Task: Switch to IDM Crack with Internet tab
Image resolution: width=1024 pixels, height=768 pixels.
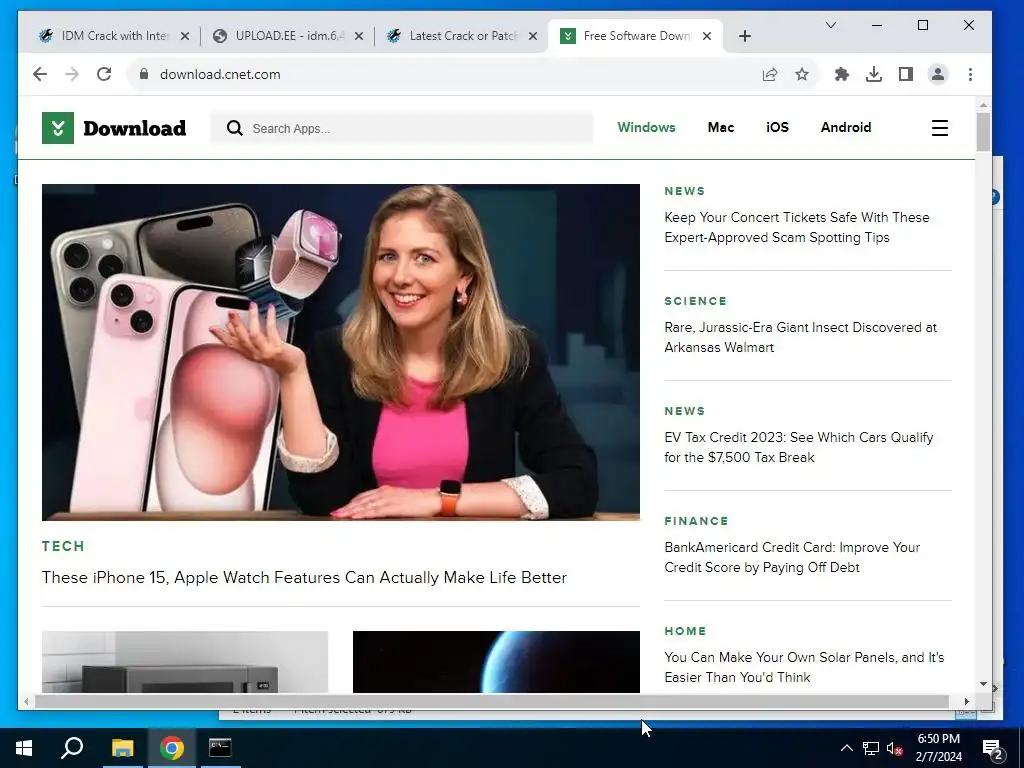Action: pyautogui.click(x=115, y=36)
